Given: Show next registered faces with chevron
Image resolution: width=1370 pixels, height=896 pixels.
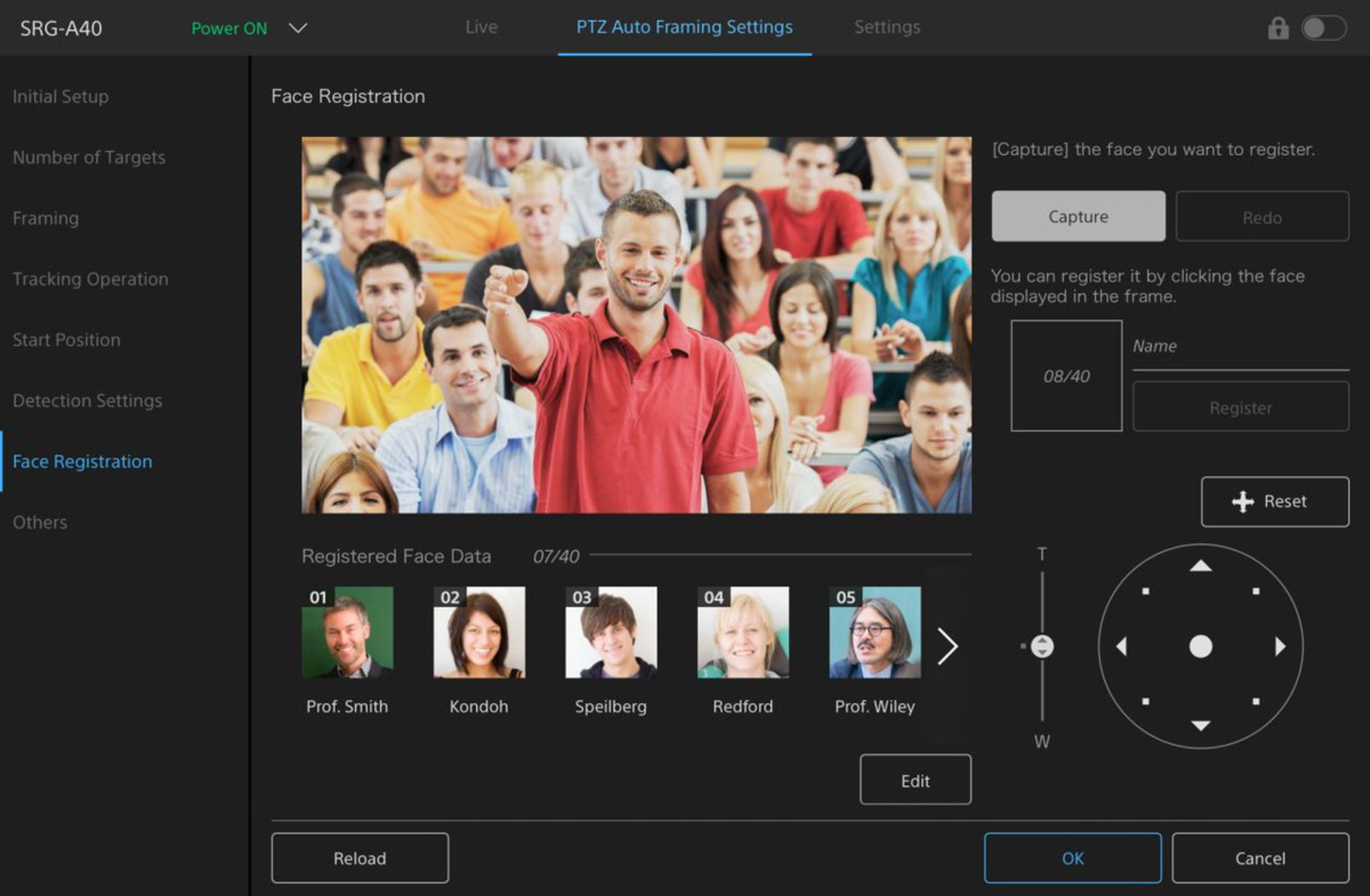Looking at the screenshot, I should tap(947, 646).
